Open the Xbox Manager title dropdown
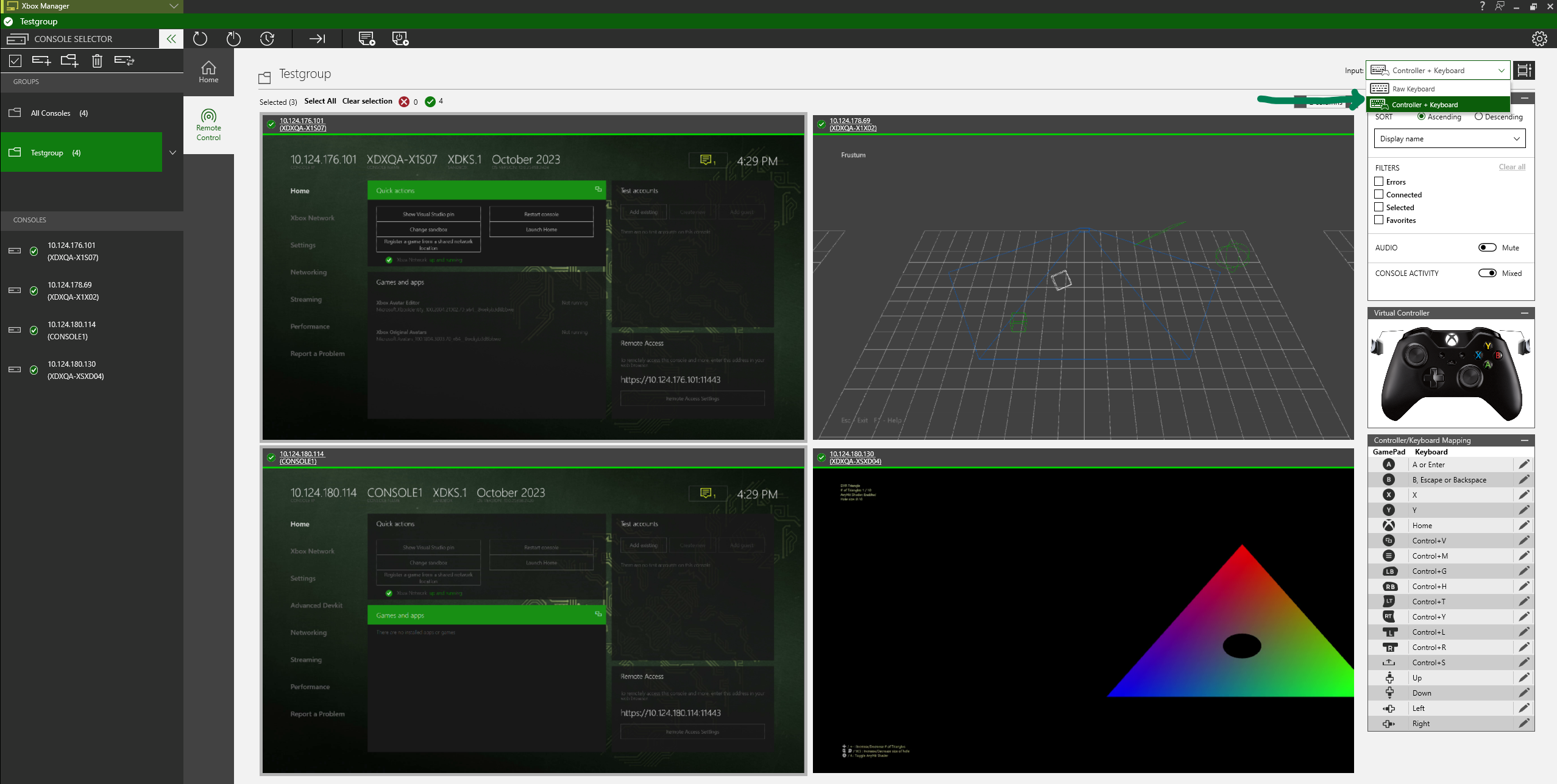 (x=174, y=6)
